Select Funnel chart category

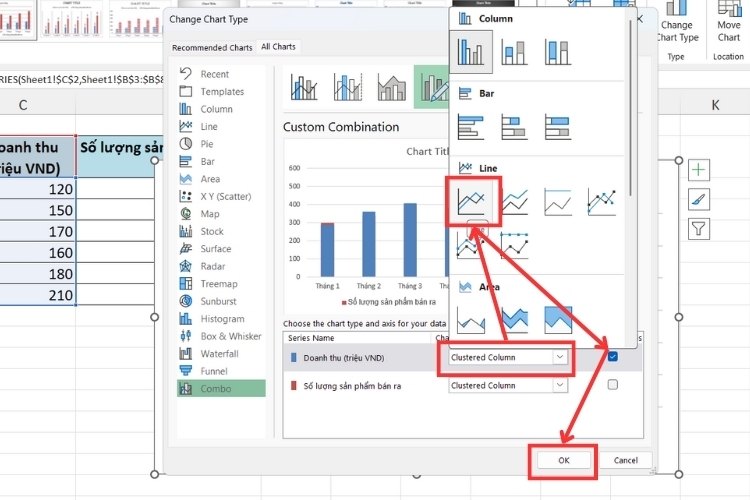click(x=221, y=371)
